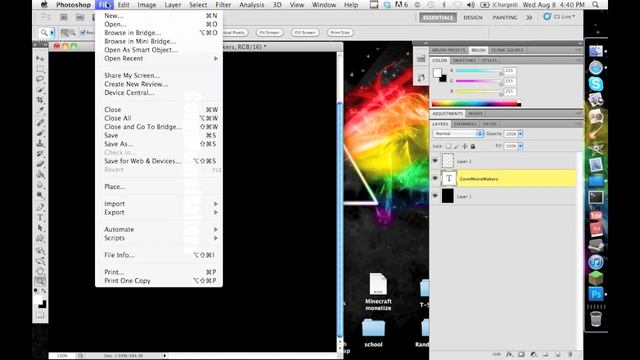This screenshot has height=360, width=640.
Task: Select the Path Selection tool
Action: click(x=40, y=228)
